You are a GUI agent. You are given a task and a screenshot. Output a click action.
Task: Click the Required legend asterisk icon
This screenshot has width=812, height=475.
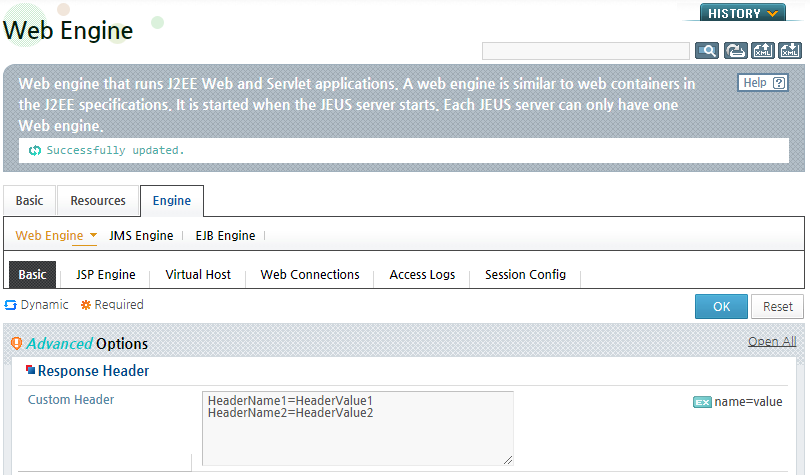[x=86, y=305]
